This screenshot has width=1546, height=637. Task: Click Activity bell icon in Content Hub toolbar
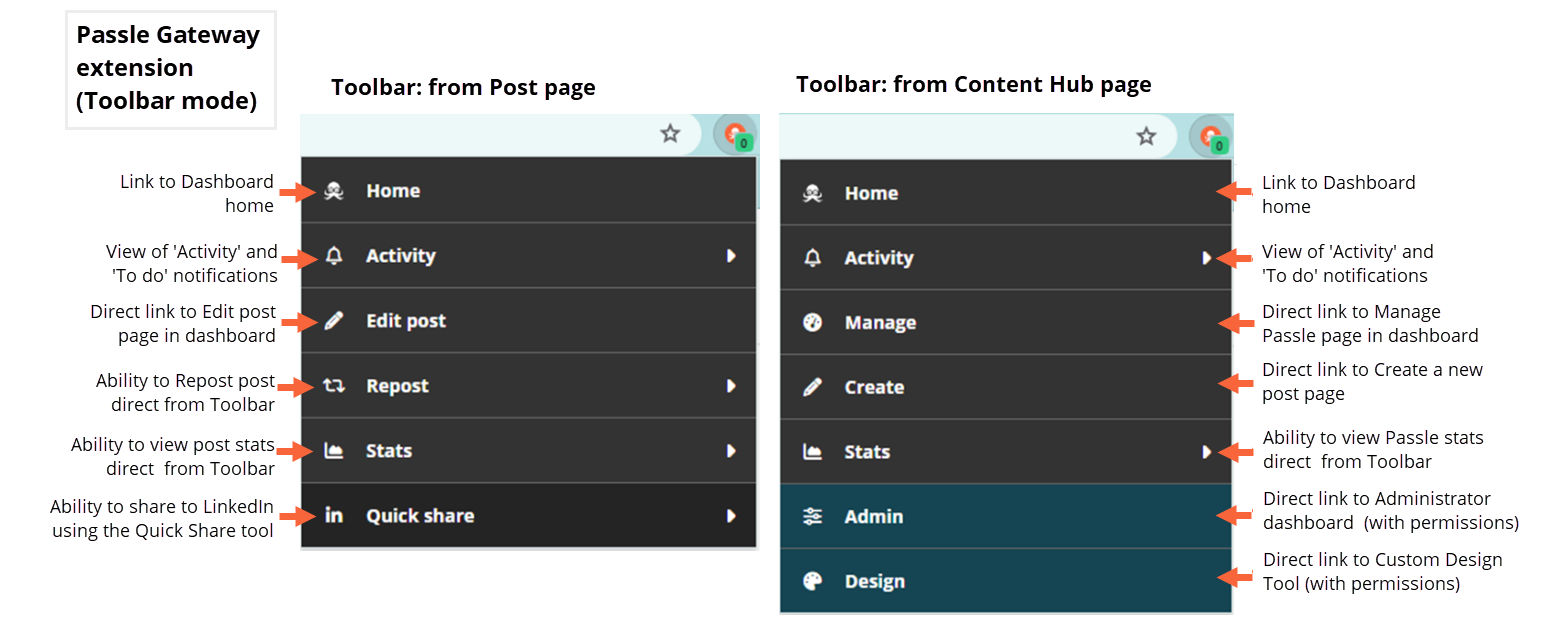pos(813,258)
